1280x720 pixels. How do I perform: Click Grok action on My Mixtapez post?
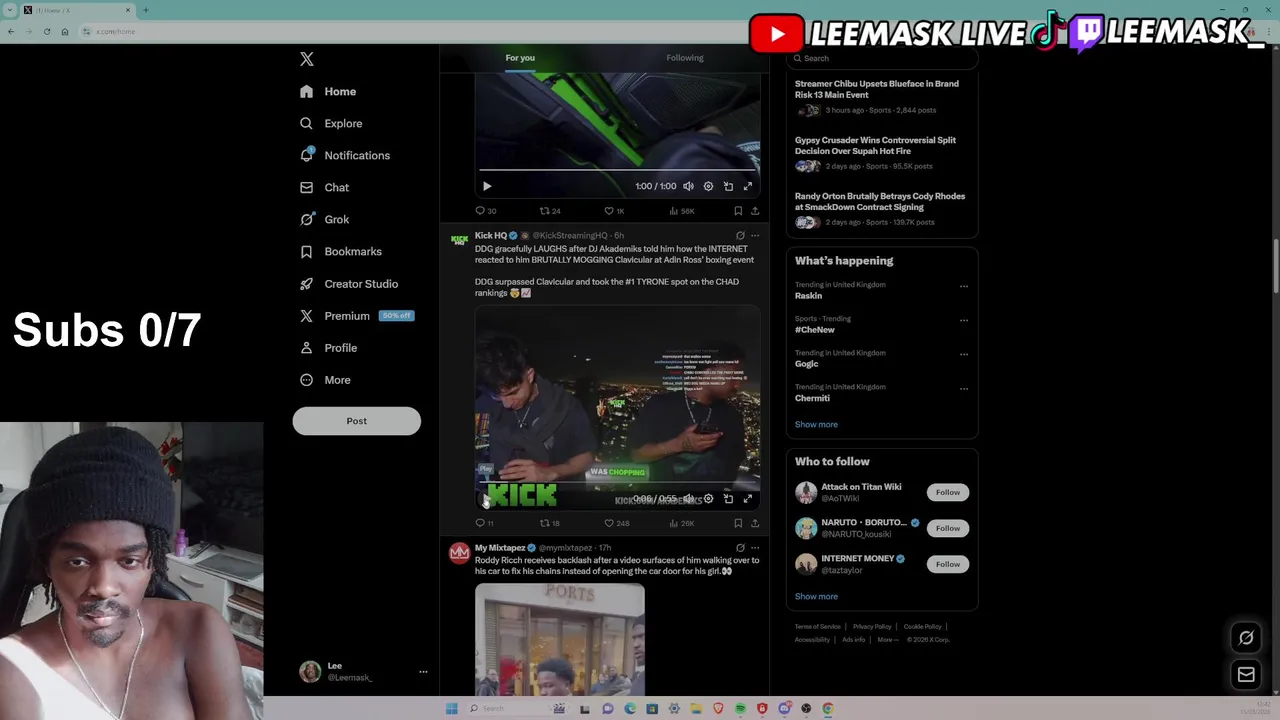[x=740, y=548]
